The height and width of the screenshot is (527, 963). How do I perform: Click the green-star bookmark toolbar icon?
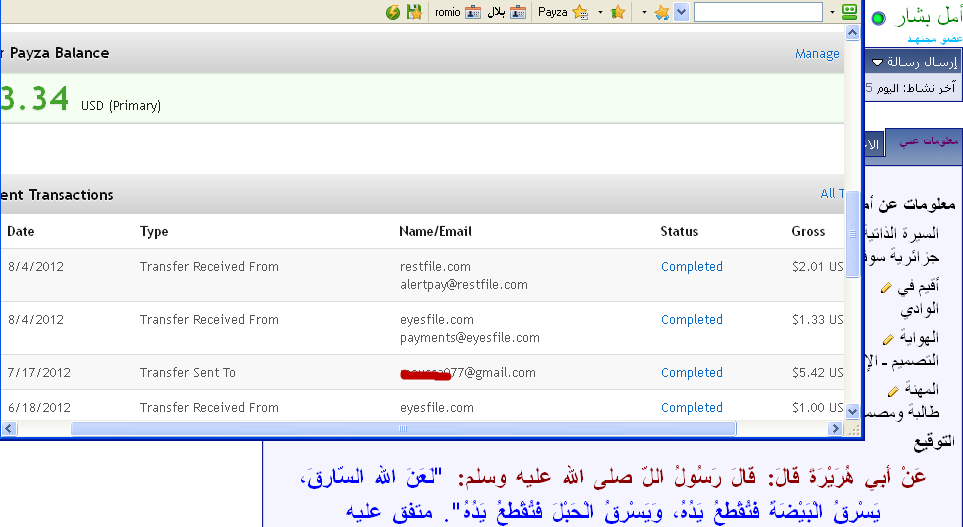point(618,12)
